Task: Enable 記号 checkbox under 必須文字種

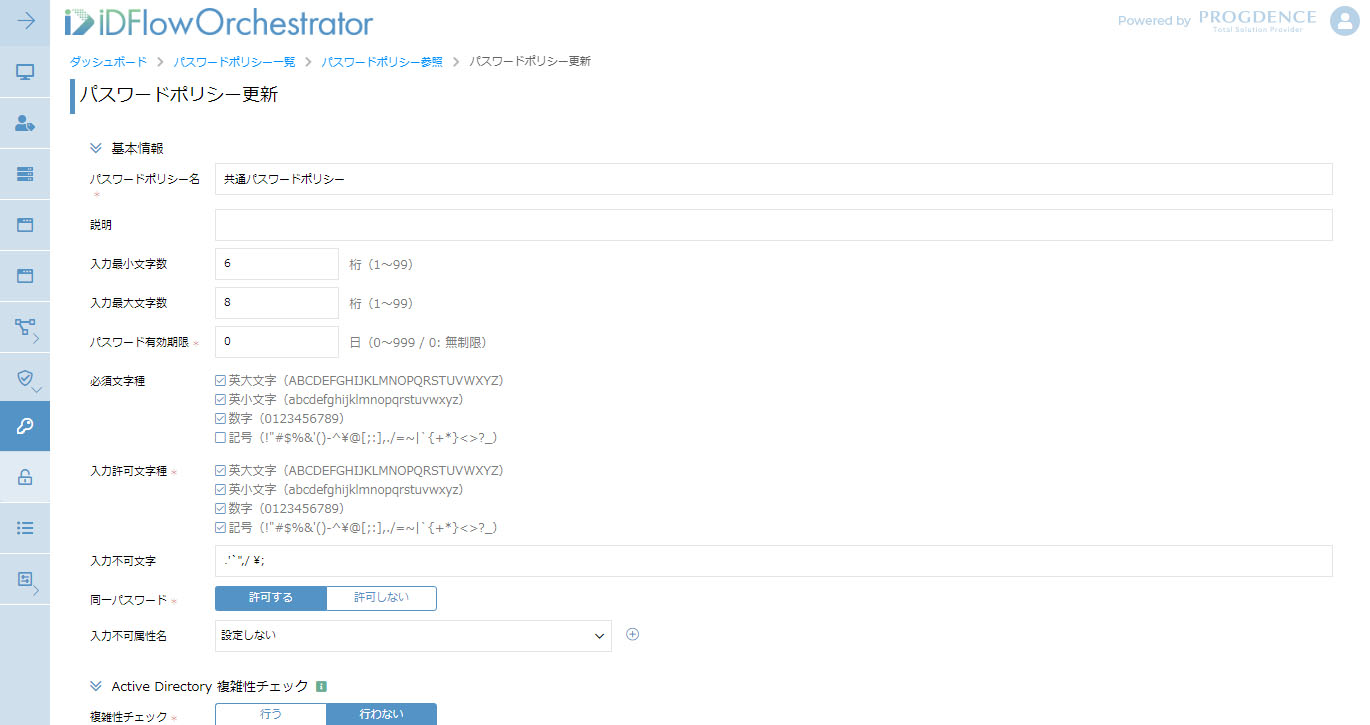Action: pyautogui.click(x=220, y=438)
